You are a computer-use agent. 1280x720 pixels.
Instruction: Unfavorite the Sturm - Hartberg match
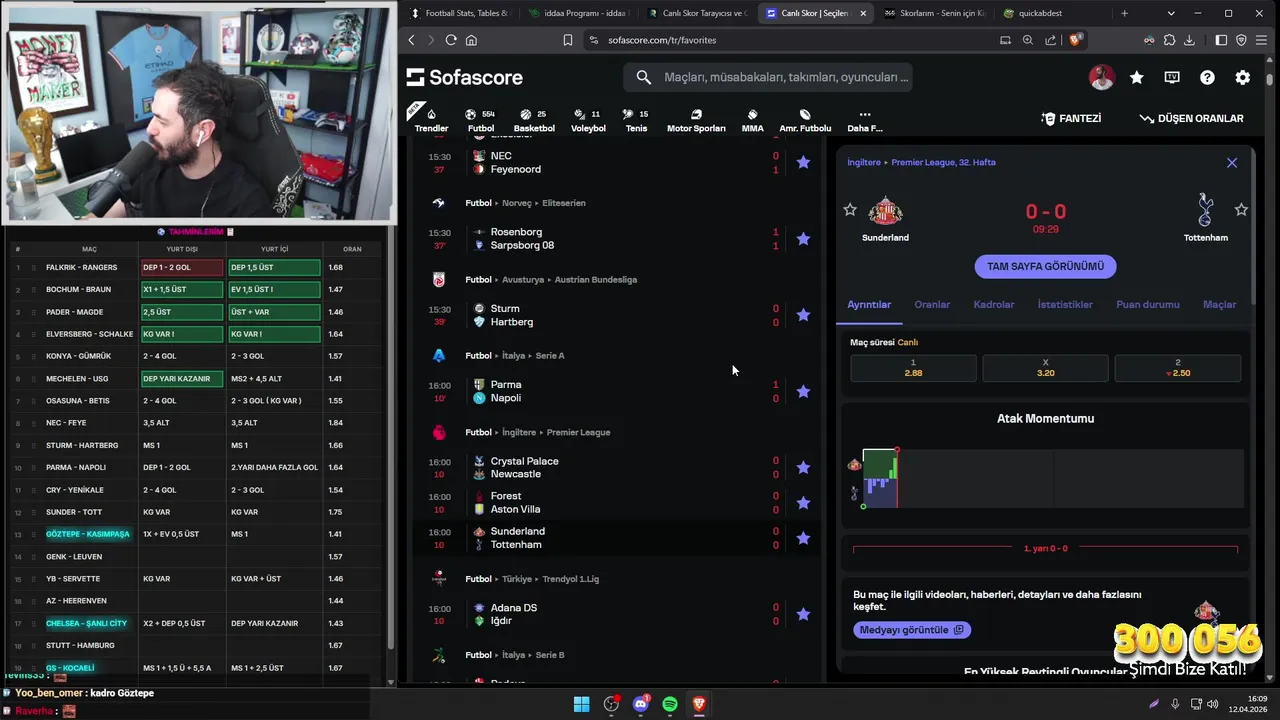coord(803,315)
